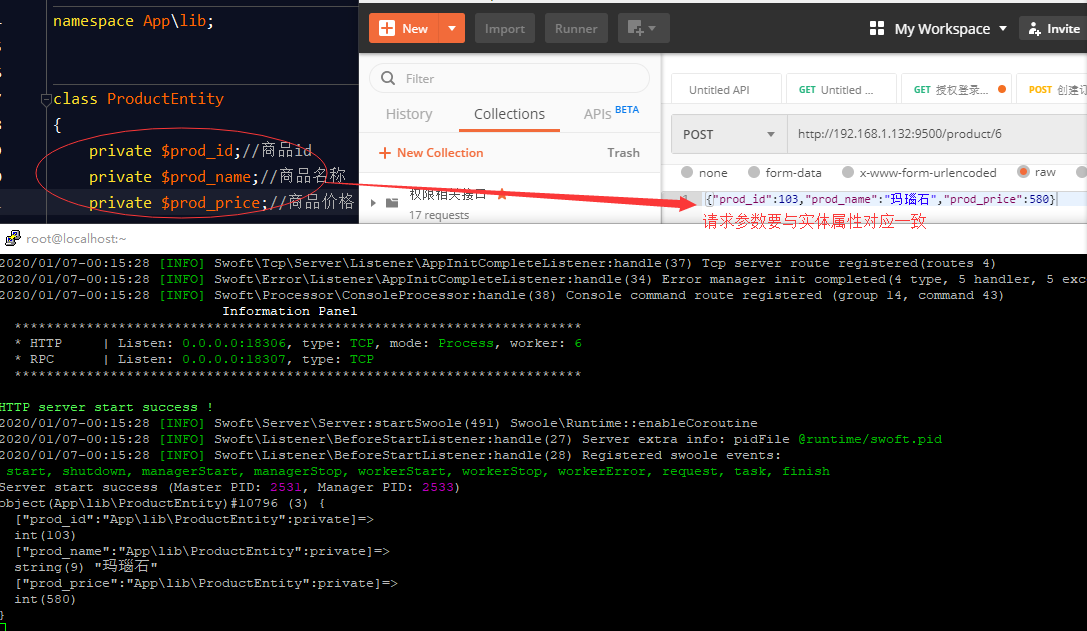This screenshot has width=1087, height=631.
Task: Click the orange unsaved dot on GET tab
Action: (1002, 89)
